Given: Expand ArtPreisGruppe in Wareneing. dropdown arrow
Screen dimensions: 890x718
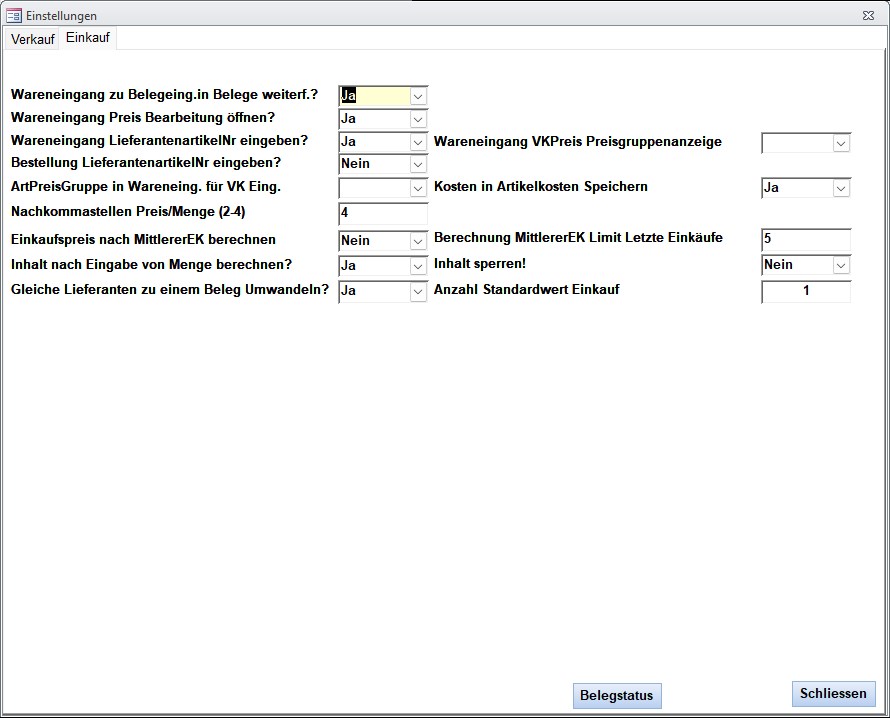Looking at the screenshot, I should point(419,188).
